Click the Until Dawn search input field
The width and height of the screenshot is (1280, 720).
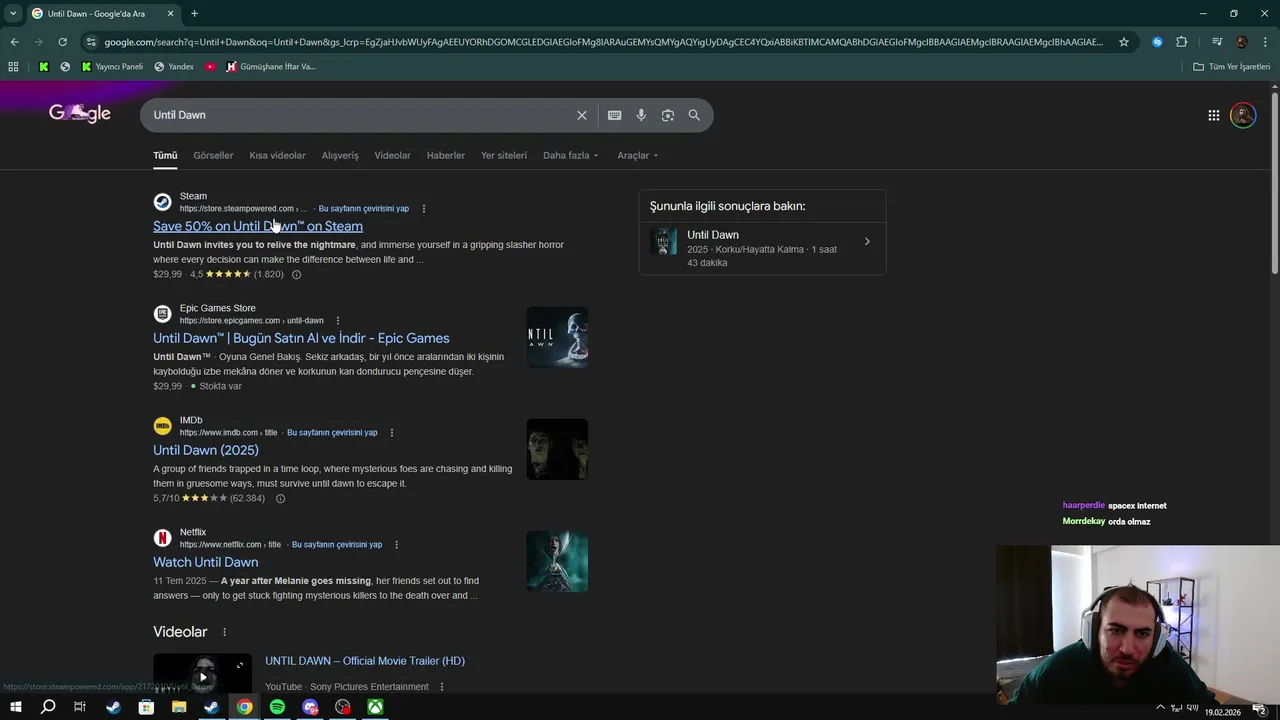[x=360, y=115]
